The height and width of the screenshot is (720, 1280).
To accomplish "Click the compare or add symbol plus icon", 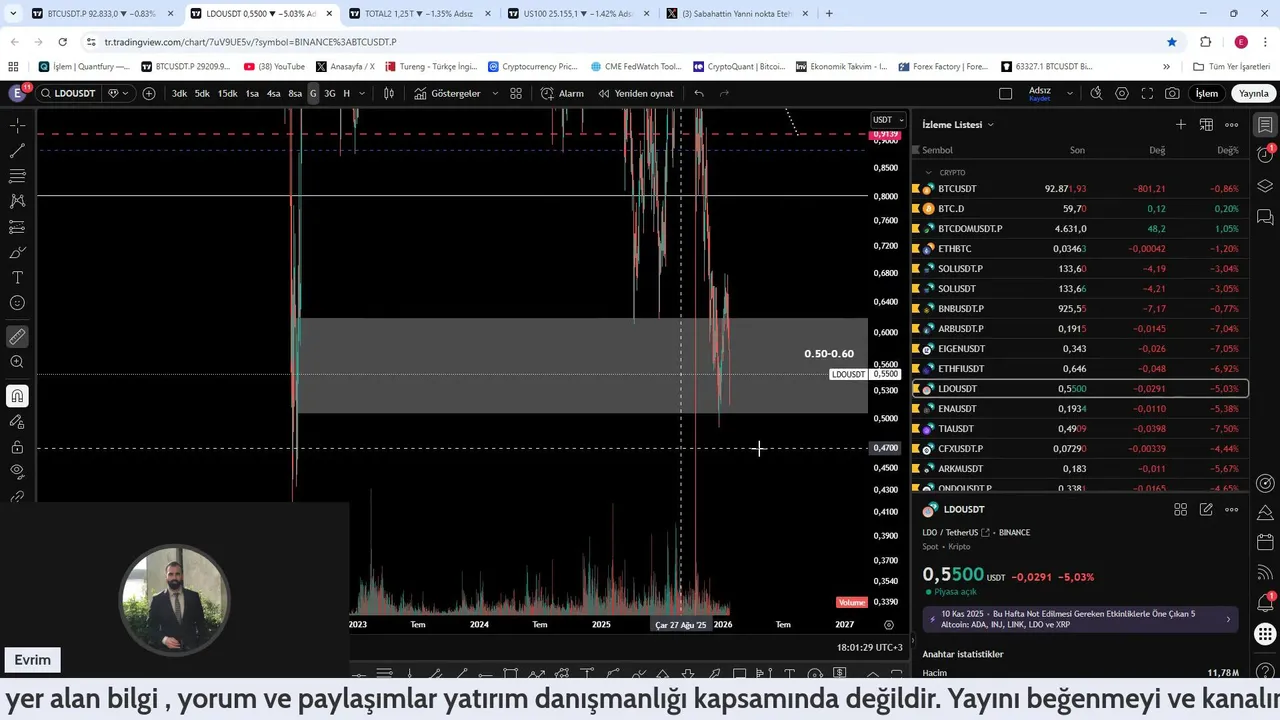I will tap(149, 93).
